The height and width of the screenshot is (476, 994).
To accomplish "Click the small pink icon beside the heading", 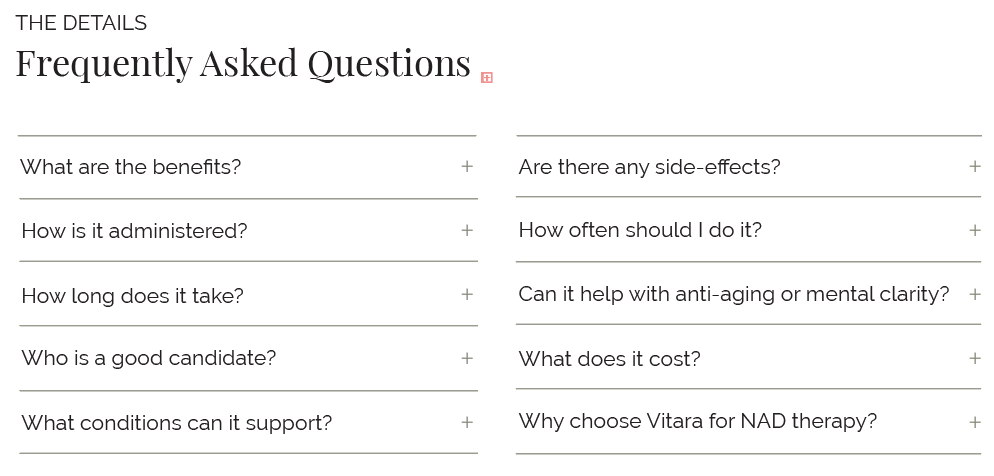I will pos(487,77).
